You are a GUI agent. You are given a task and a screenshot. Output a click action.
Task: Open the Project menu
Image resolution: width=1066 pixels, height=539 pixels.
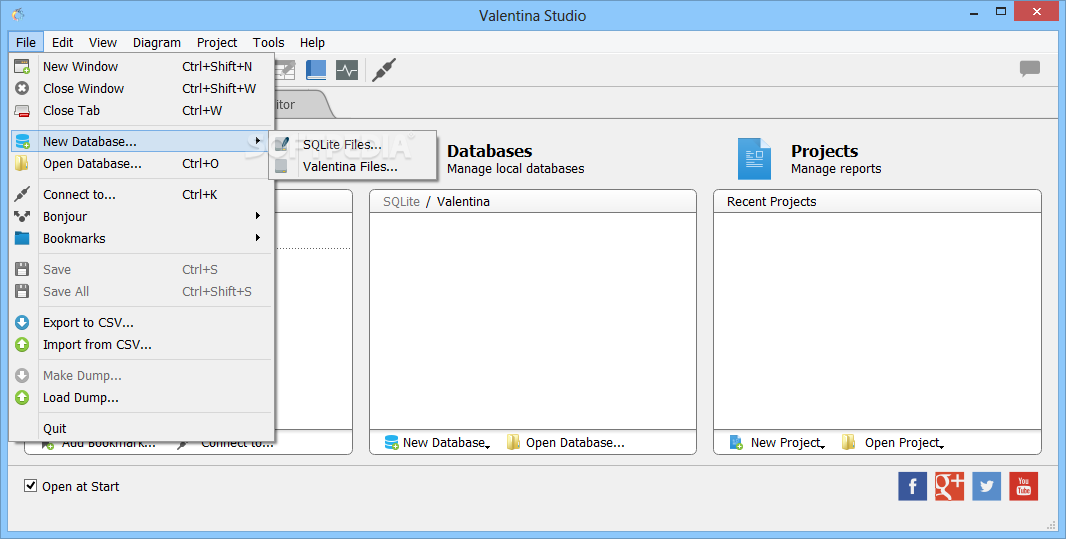217,42
